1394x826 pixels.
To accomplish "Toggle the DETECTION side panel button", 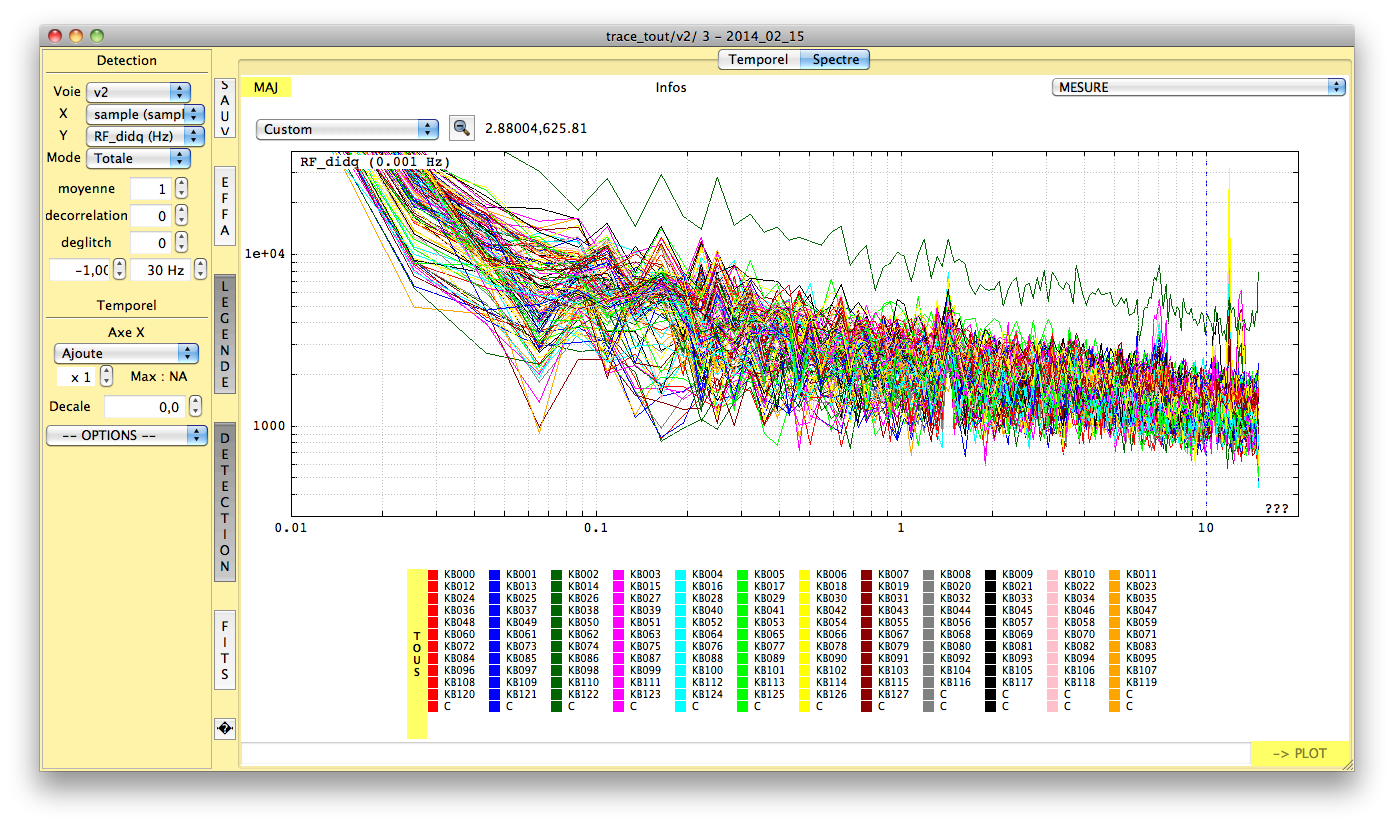I will [225, 502].
